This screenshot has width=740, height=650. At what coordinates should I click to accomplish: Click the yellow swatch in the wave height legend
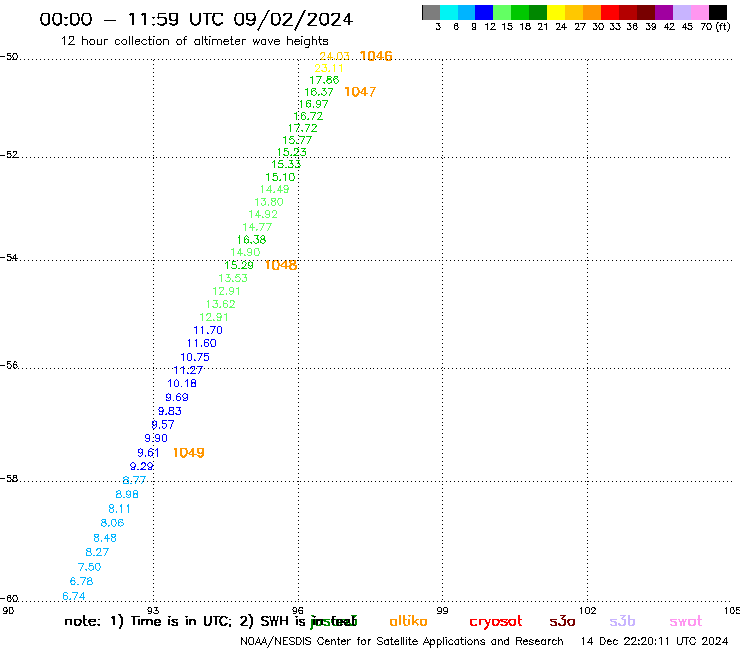click(x=556, y=12)
